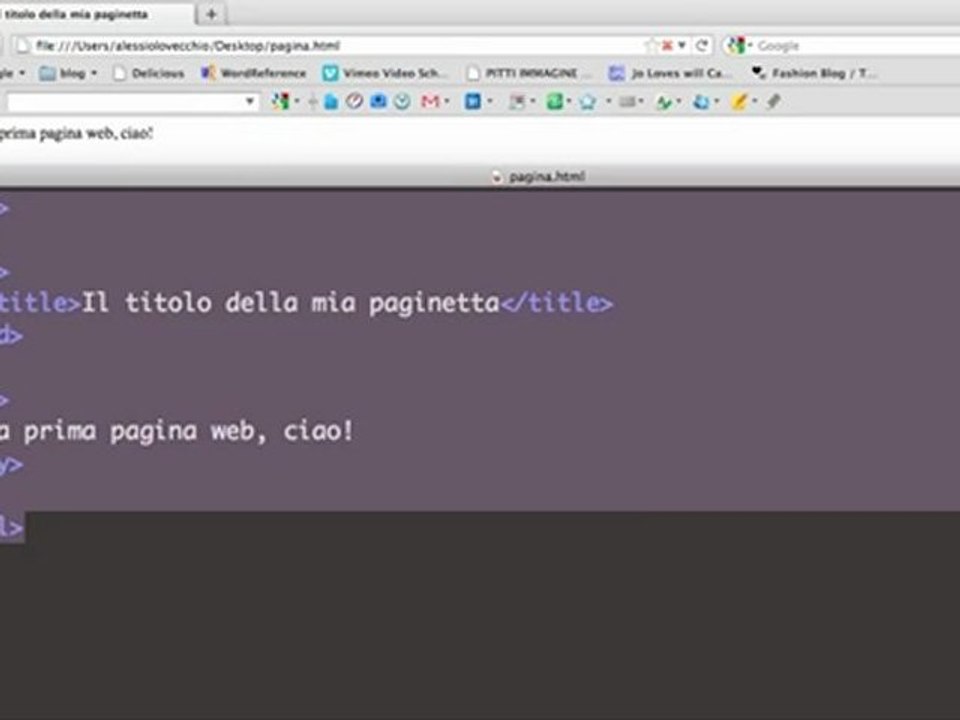
Task: Click the 'Il titolo della mia paginetta' code text
Action: pos(290,302)
